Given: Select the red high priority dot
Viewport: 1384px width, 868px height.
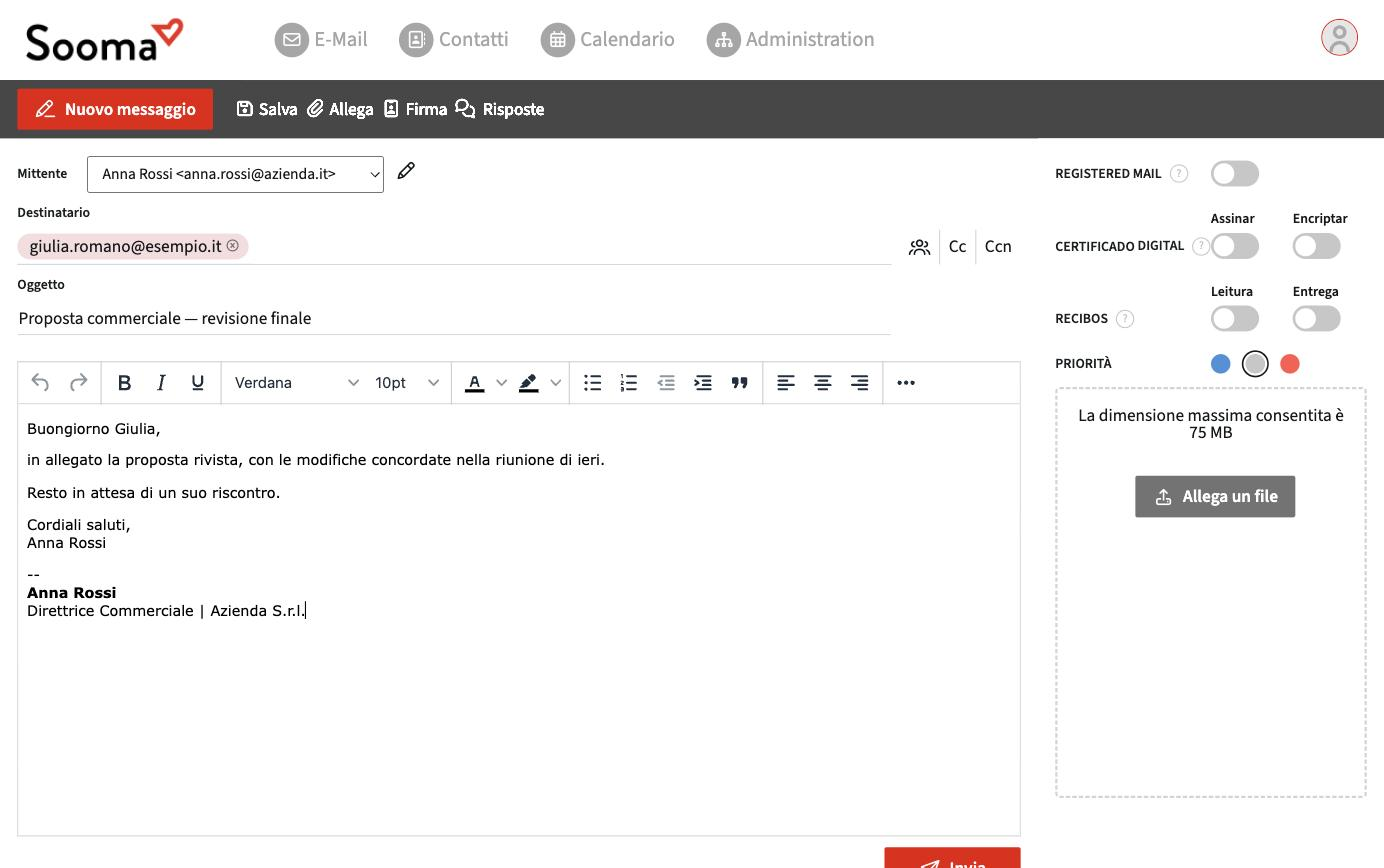Looking at the screenshot, I should [x=1290, y=364].
